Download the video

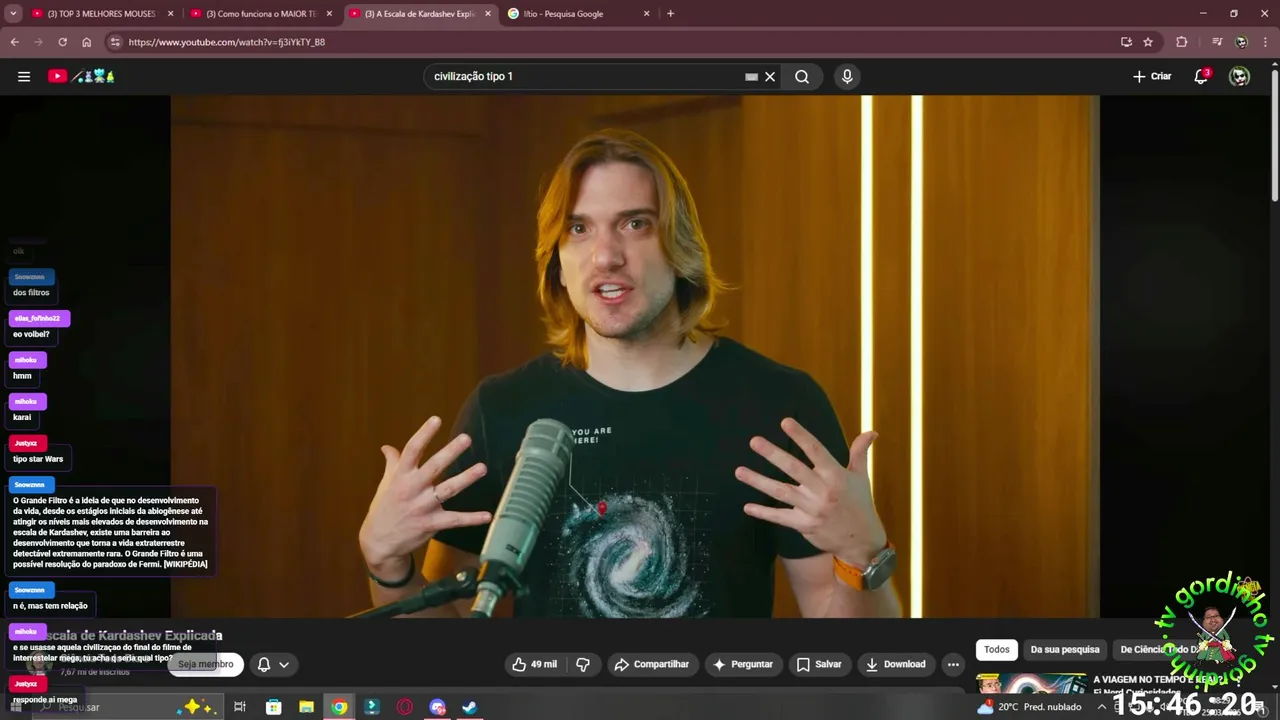(895, 664)
